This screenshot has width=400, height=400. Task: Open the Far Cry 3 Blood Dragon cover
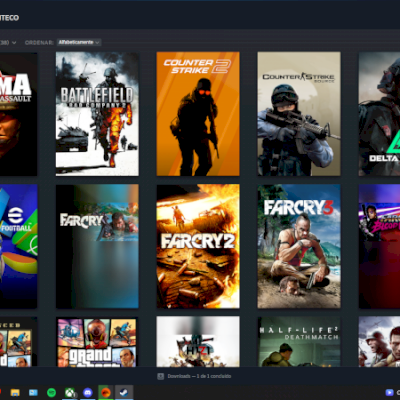pyautogui.click(x=379, y=246)
